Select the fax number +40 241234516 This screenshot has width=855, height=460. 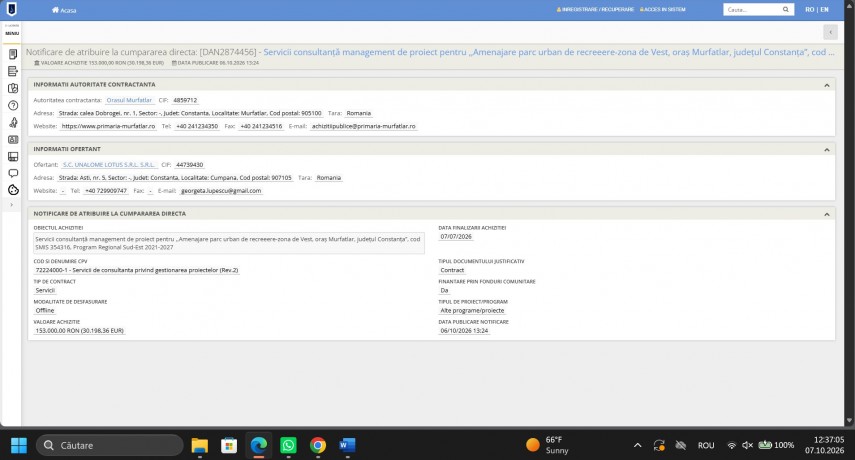coord(261,126)
